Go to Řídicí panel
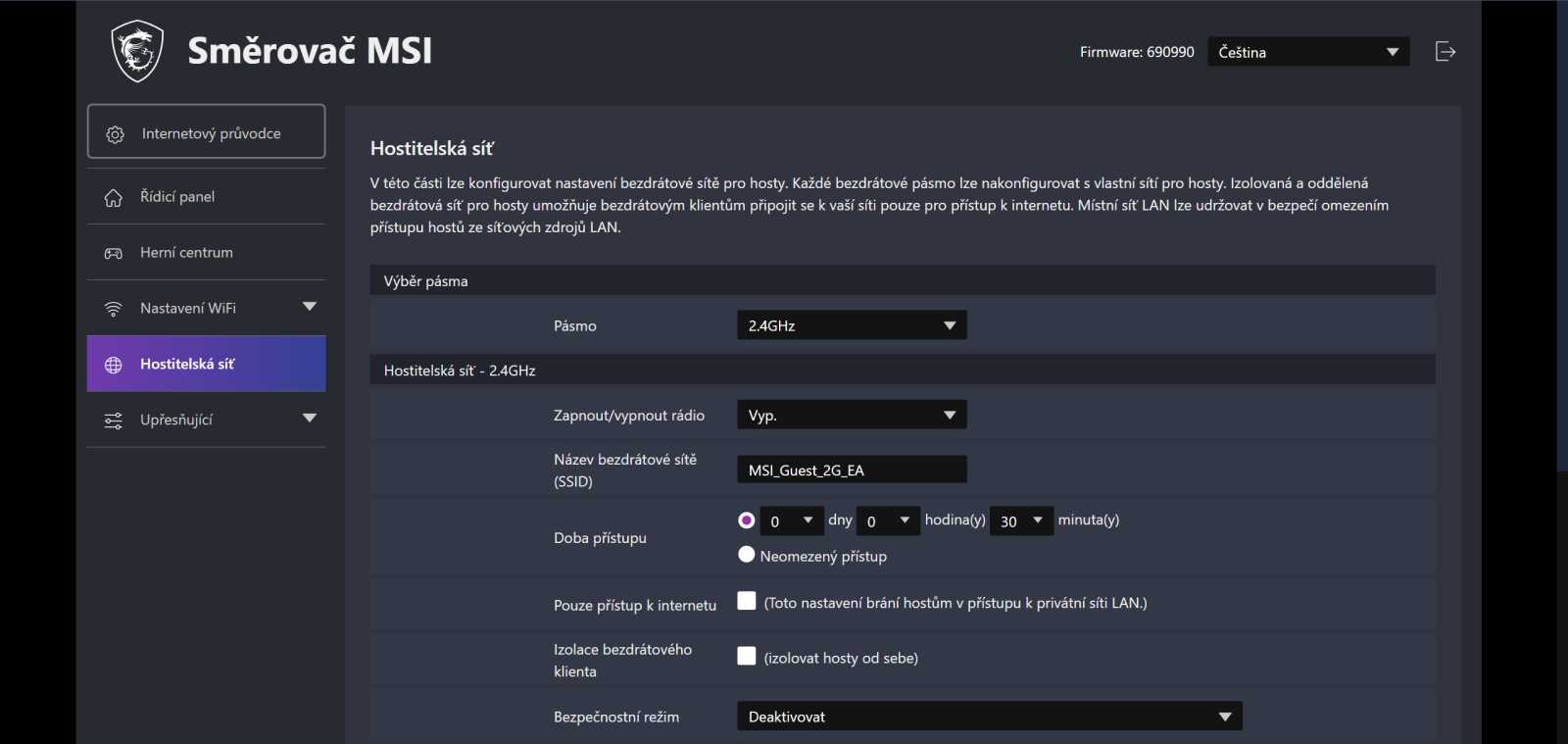Screen dimensions: 1568x744 pyautogui.click(x=206, y=197)
